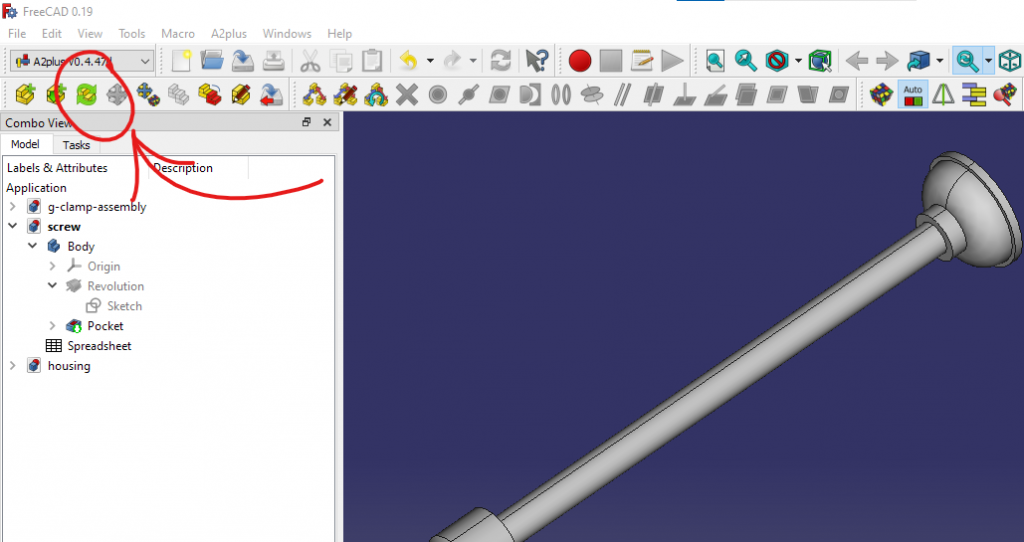Screen dimensions: 1024x542
Task: Collapse the screw document node
Action: [x=12, y=226]
